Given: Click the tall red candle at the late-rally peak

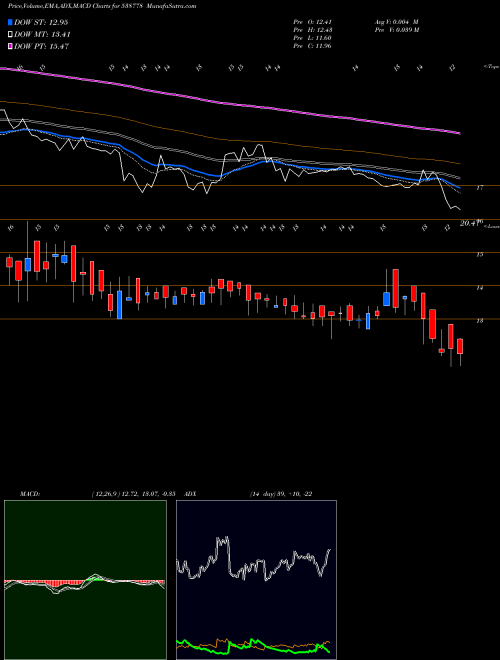Looking at the screenshot, I should pos(395,288).
